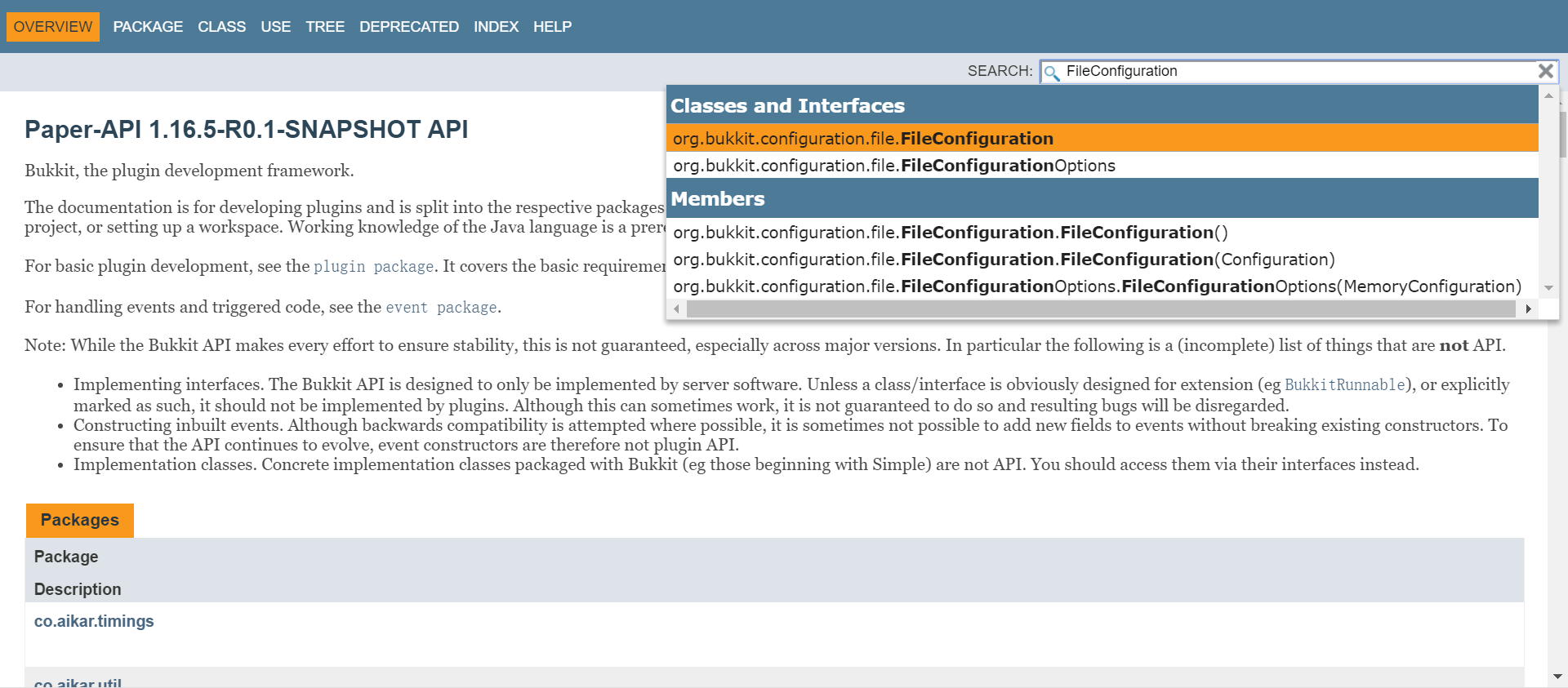Open the TREE navigation item

[325, 27]
